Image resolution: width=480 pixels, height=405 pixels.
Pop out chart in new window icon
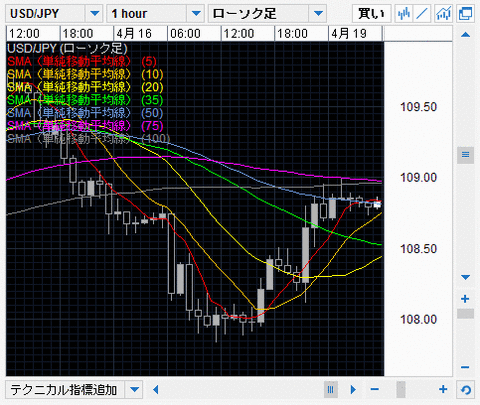465,14
